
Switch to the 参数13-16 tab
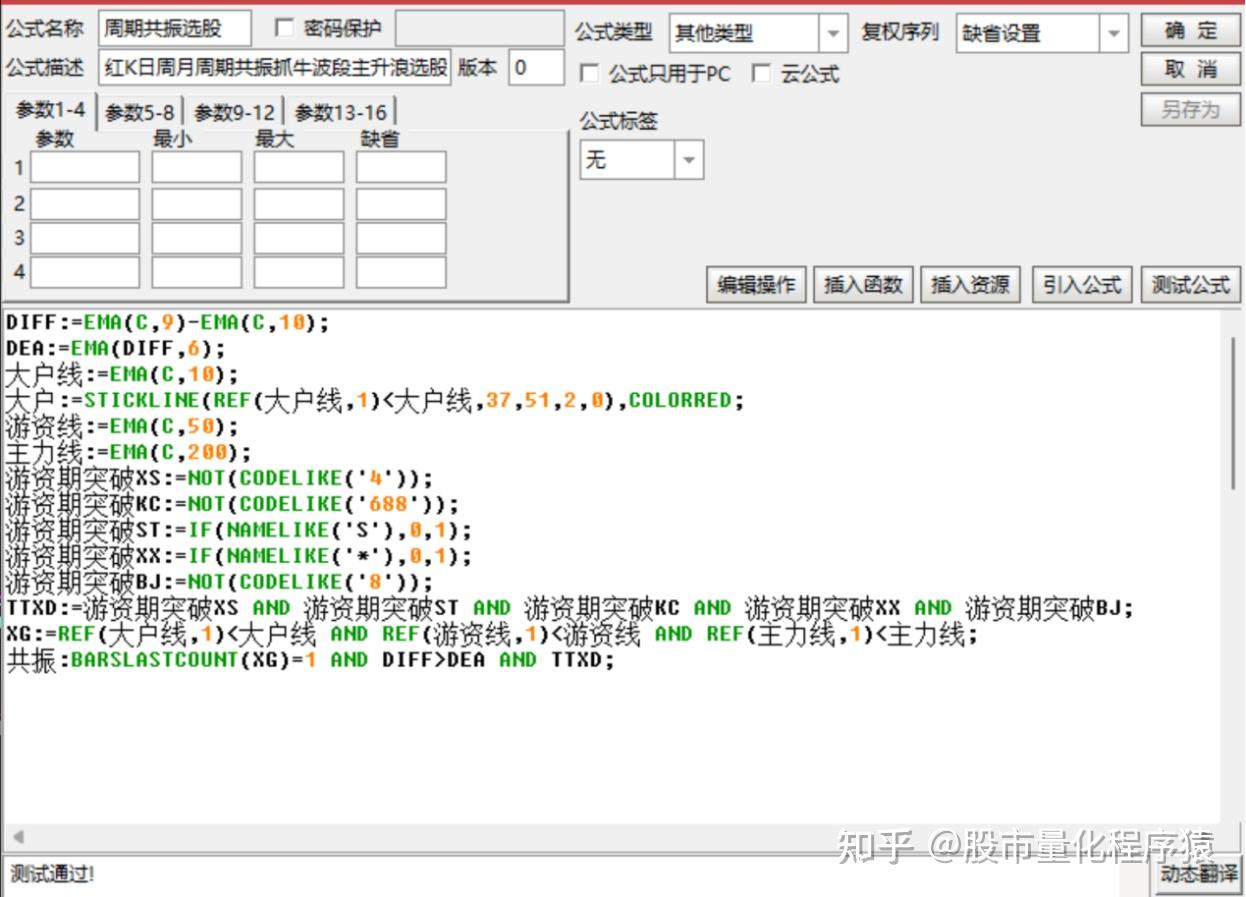click(340, 113)
